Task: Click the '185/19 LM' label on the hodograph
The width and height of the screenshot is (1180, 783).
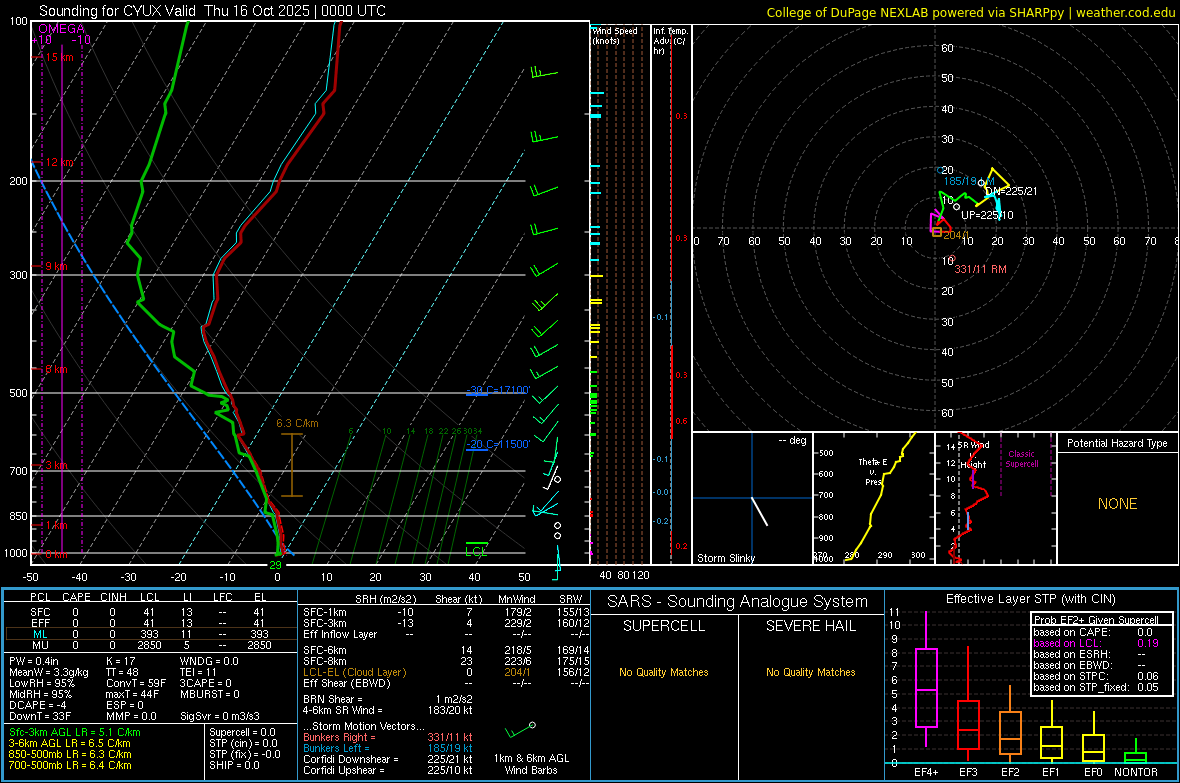Action: [x=969, y=181]
